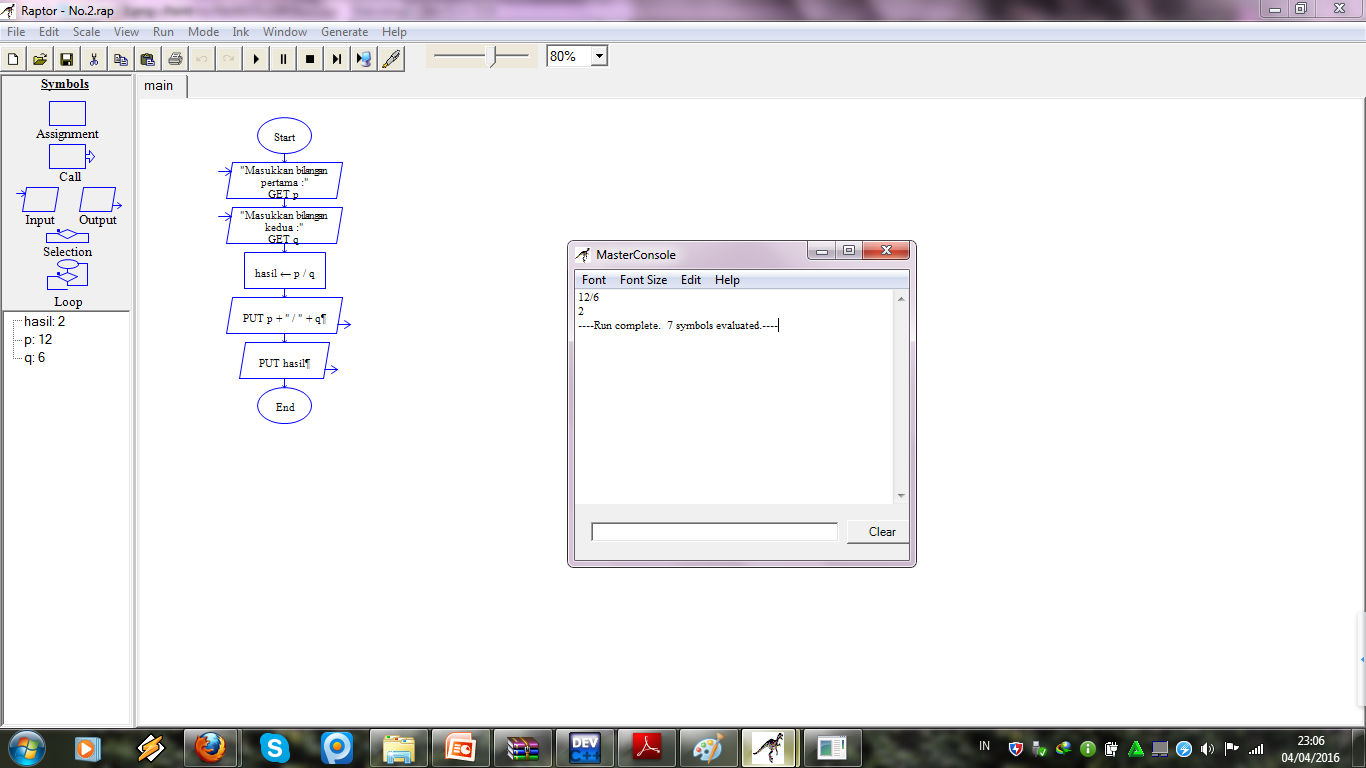Select the p: 12 variable

[38, 339]
